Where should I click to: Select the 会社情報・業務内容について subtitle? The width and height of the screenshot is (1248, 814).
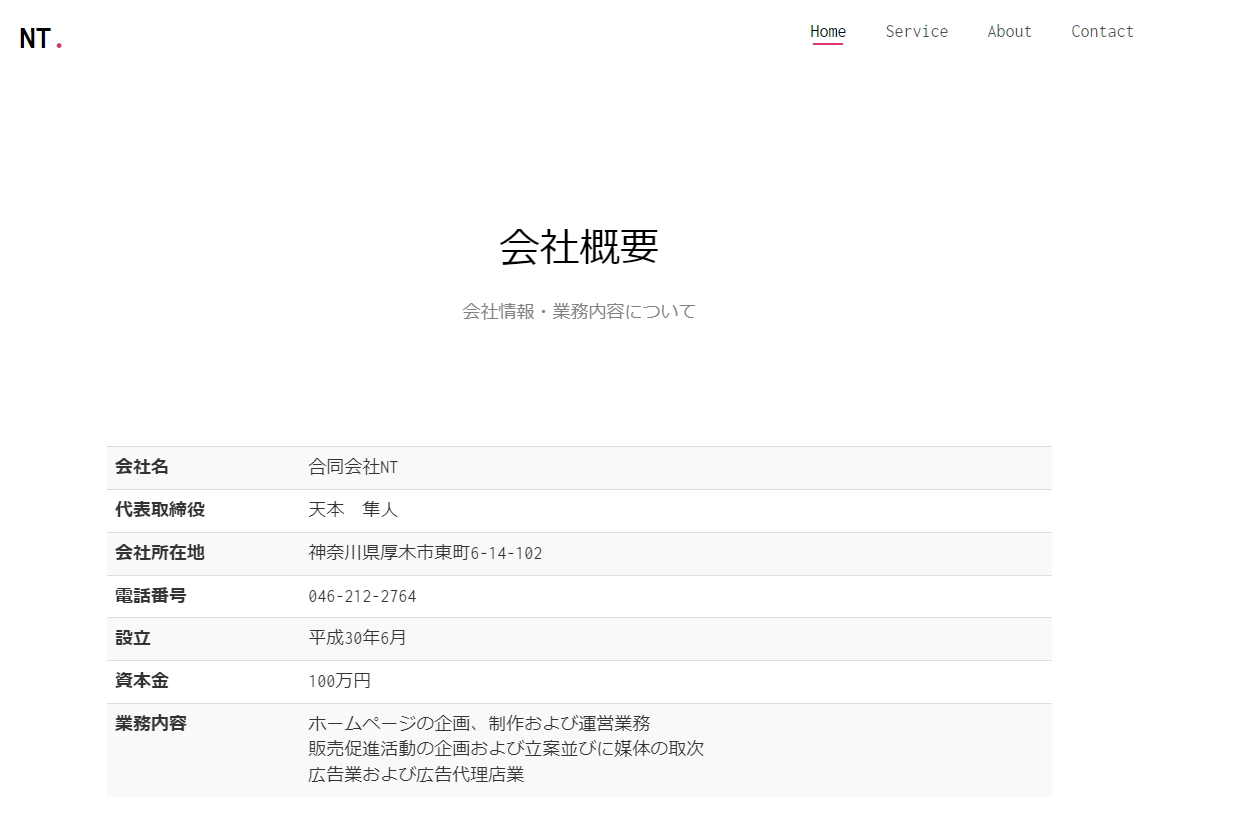click(579, 311)
